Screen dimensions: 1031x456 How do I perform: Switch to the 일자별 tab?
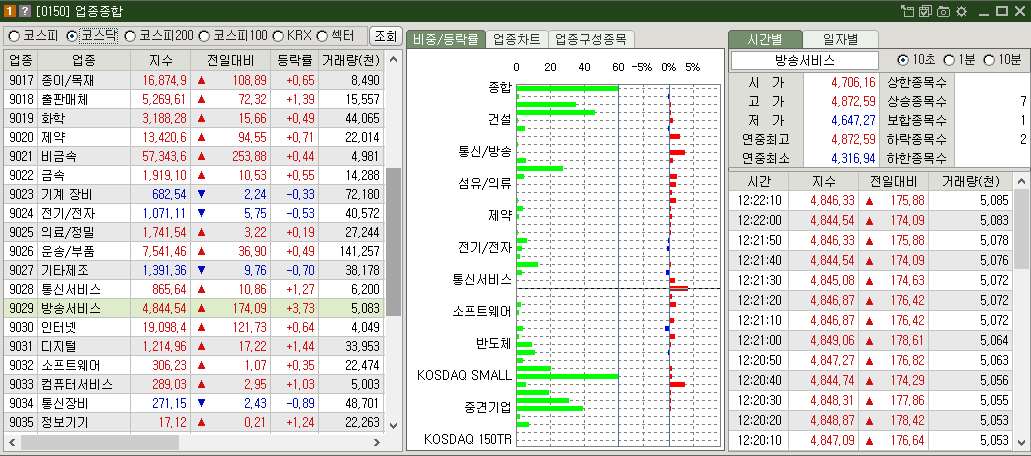tap(840, 39)
